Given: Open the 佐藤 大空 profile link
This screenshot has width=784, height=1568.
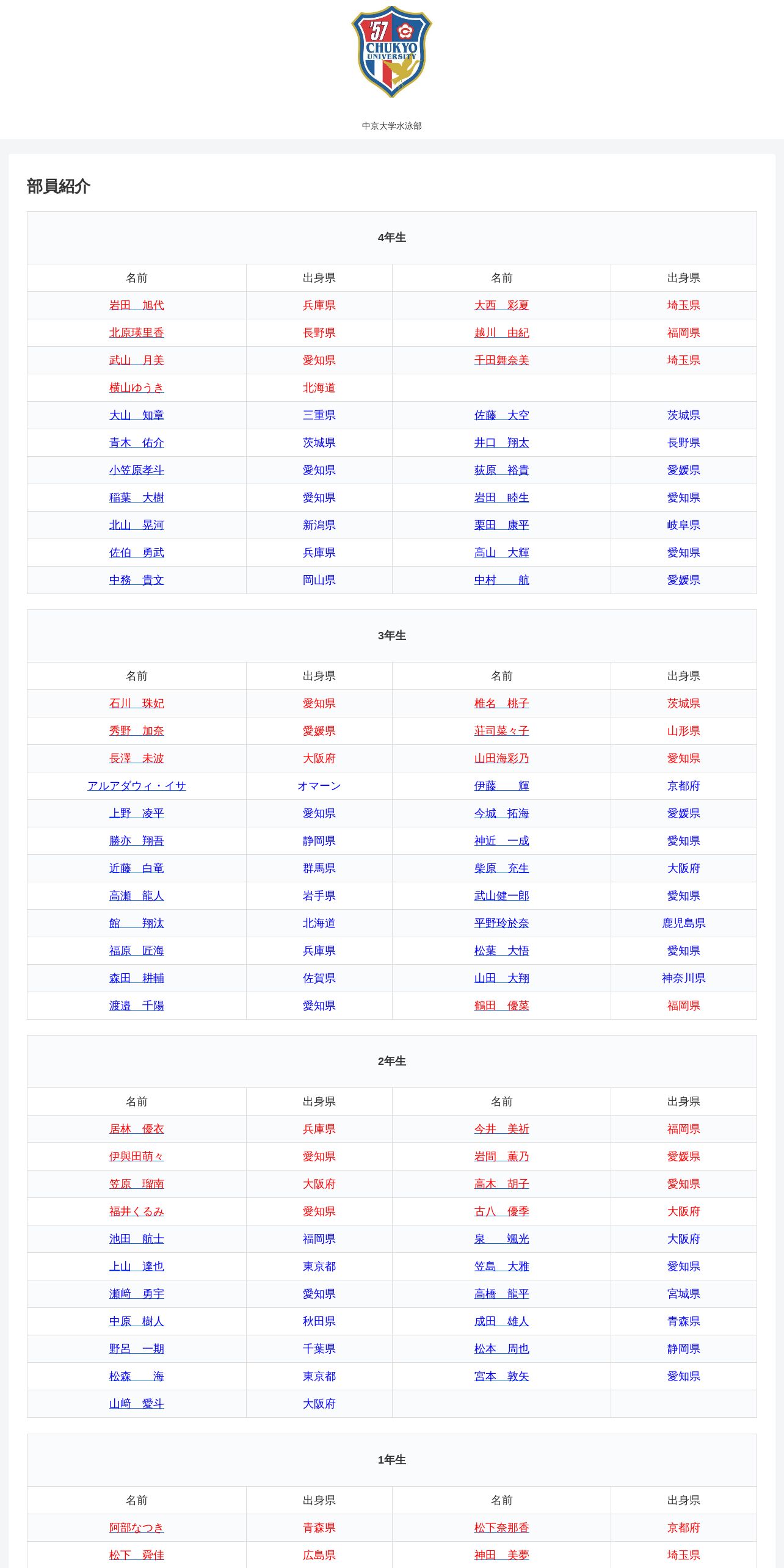Looking at the screenshot, I should pos(501,415).
